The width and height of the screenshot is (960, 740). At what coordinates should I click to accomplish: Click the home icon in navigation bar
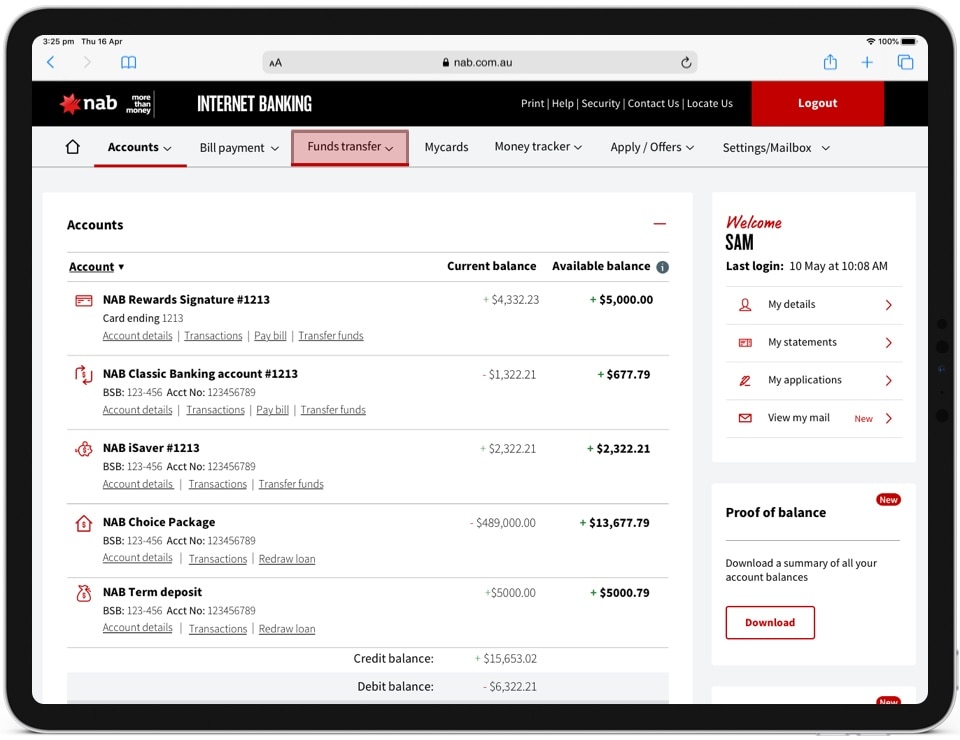pos(72,147)
